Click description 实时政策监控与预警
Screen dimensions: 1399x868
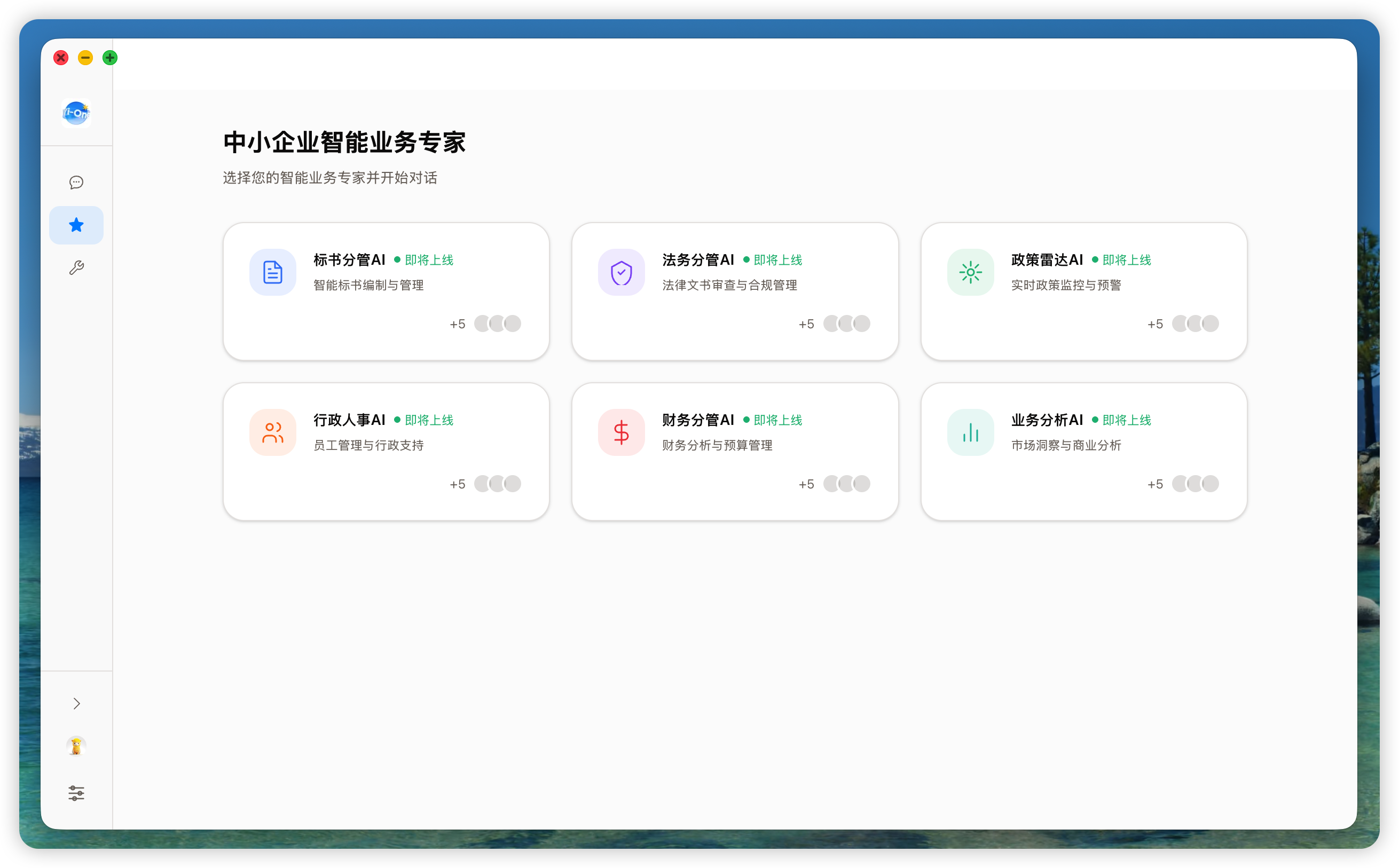pos(1066,285)
